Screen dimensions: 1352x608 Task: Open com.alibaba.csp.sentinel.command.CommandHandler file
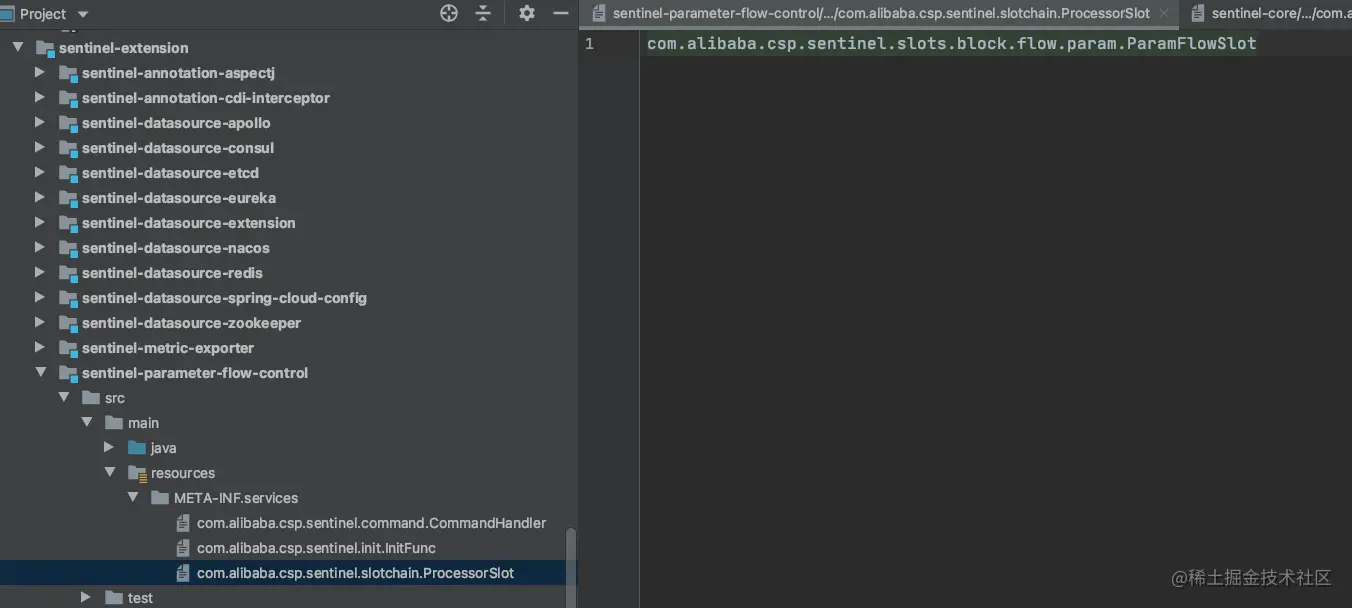(x=372, y=523)
